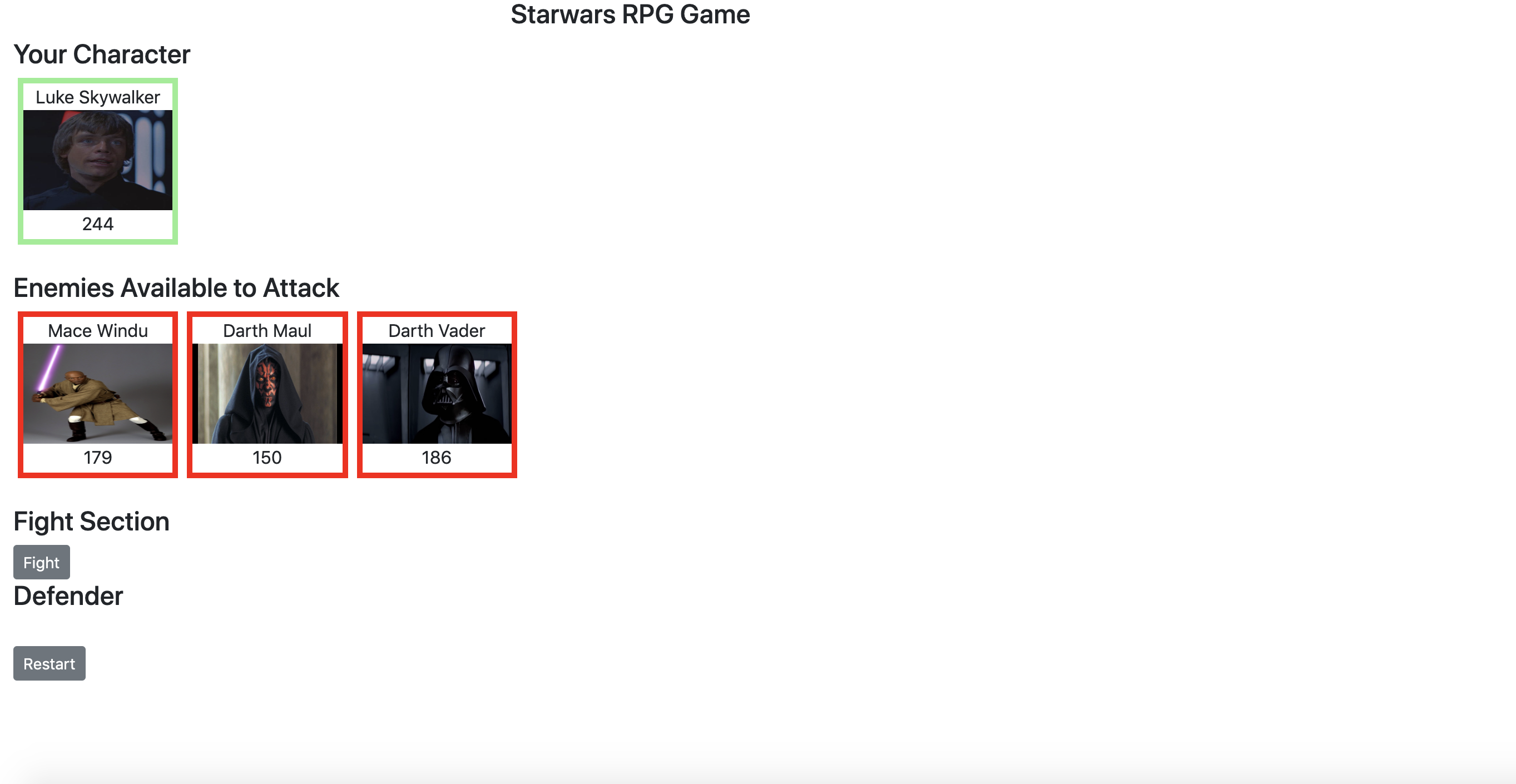
Task: Click Darth Maul's health value 150
Action: (x=267, y=457)
